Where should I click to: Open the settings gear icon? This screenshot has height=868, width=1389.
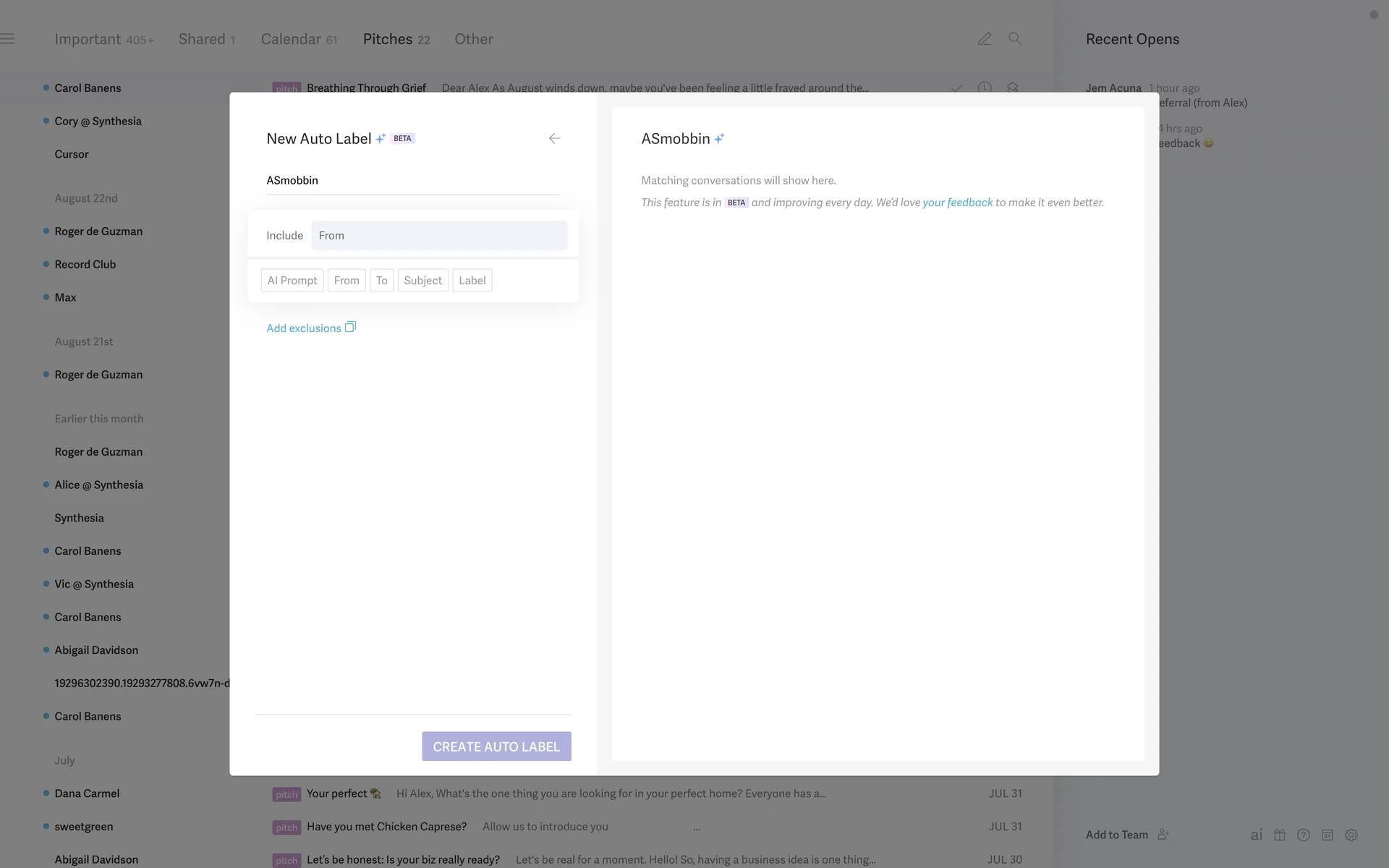click(x=1351, y=835)
